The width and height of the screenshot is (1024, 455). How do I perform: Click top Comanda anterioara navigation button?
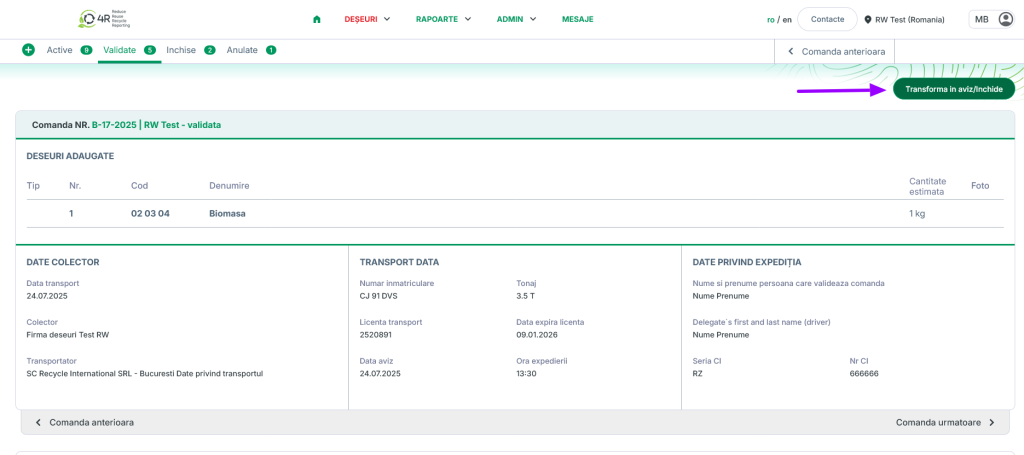click(x=836, y=50)
